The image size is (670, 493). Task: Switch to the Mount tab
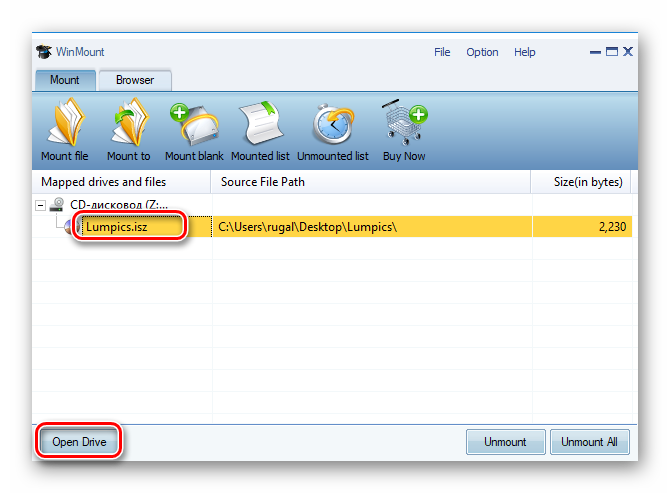(x=65, y=80)
